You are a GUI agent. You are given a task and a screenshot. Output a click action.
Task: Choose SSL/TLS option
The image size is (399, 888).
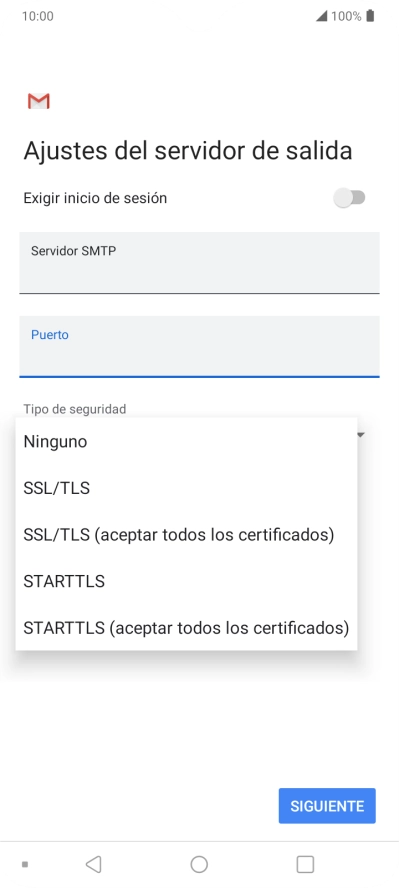pos(186,488)
